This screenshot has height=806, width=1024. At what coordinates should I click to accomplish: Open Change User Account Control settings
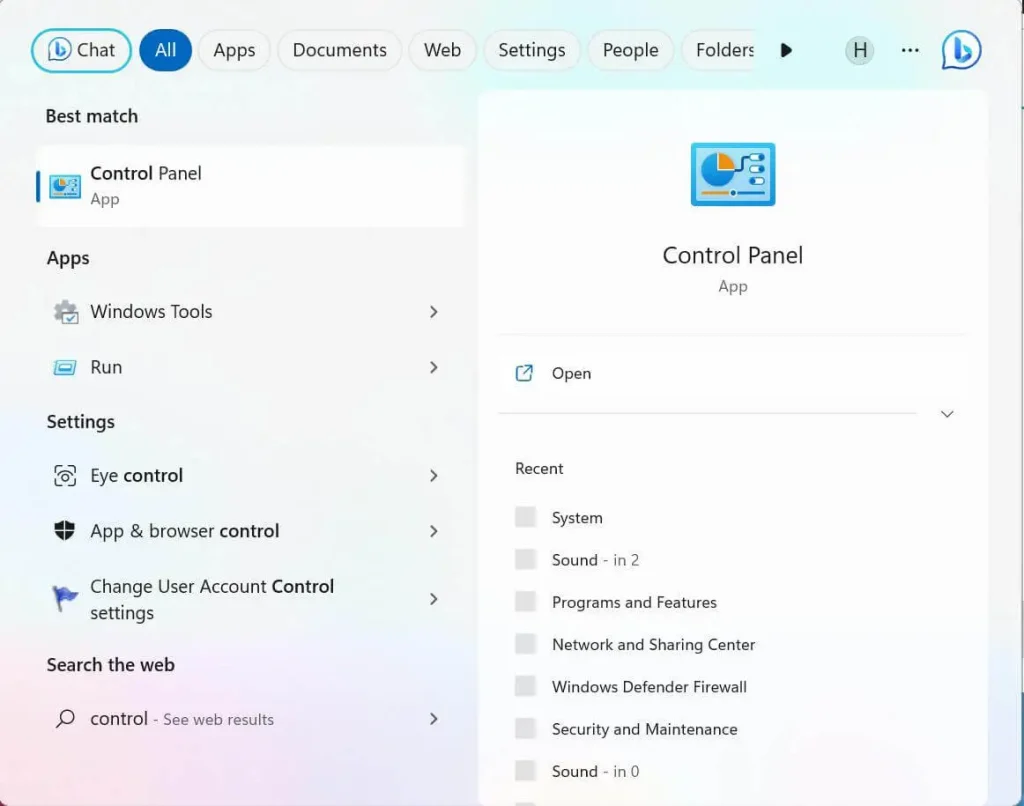(x=250, y=599)
